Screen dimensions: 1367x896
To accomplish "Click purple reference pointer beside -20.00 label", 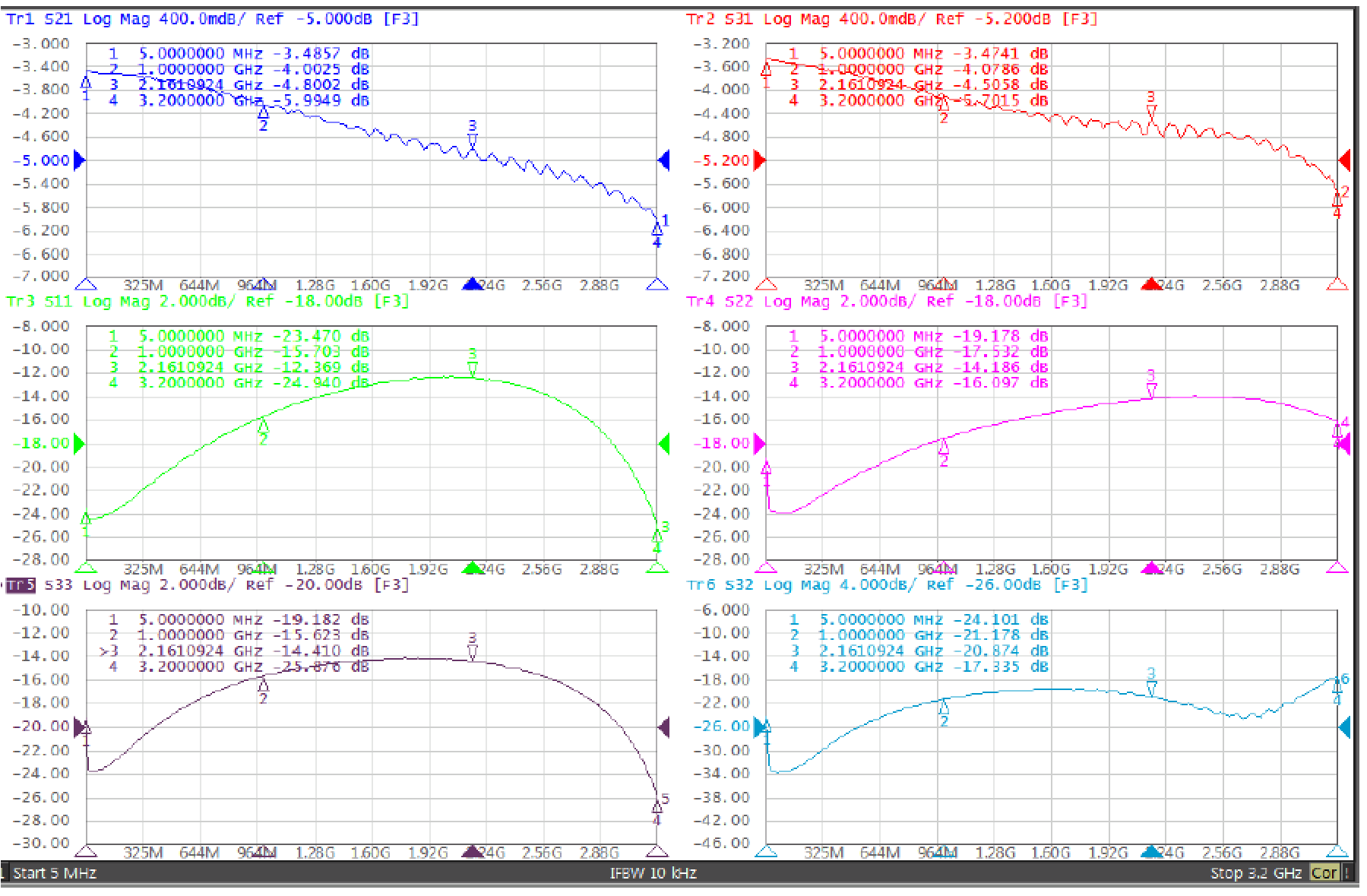I will [x=80, y=727].
